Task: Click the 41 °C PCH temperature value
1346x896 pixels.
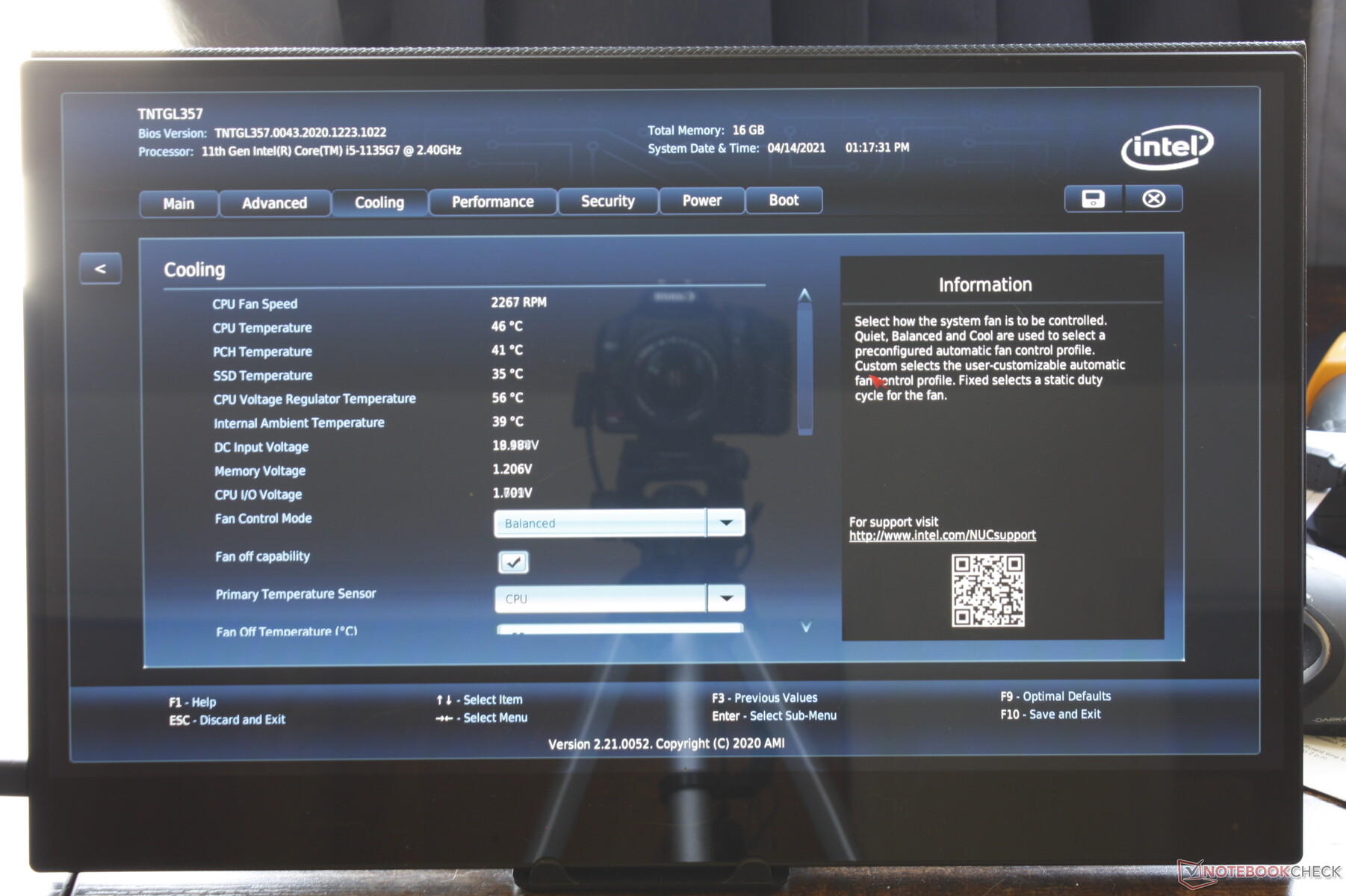Action: tap(507, 350)
